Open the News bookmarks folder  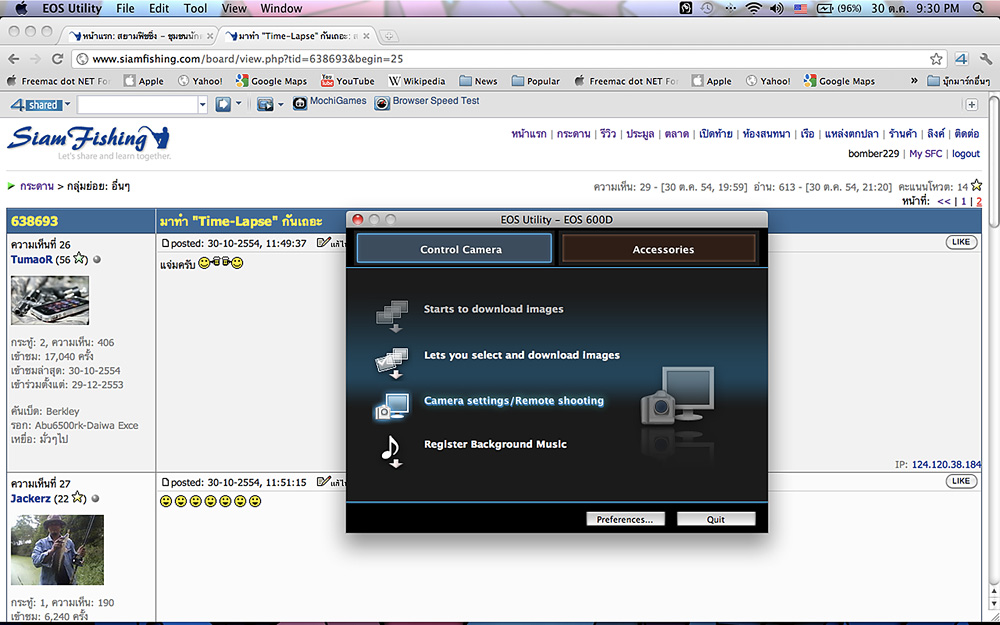(478, 81)
